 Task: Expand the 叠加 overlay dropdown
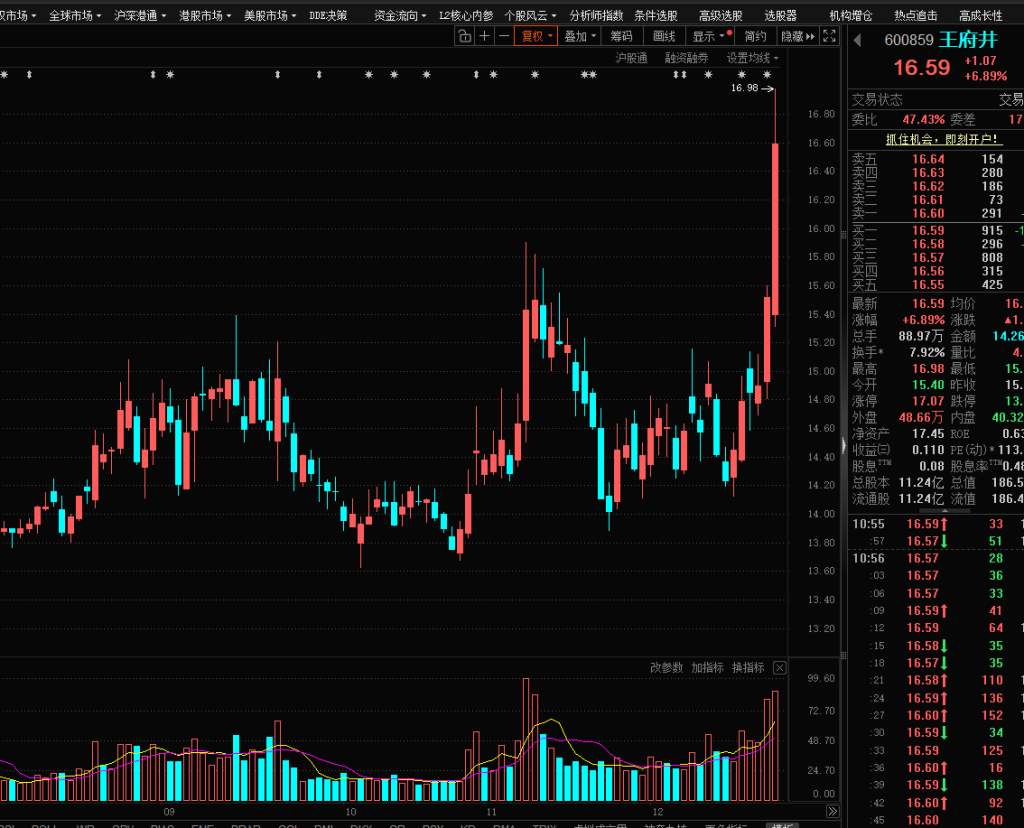click(580, 36)
